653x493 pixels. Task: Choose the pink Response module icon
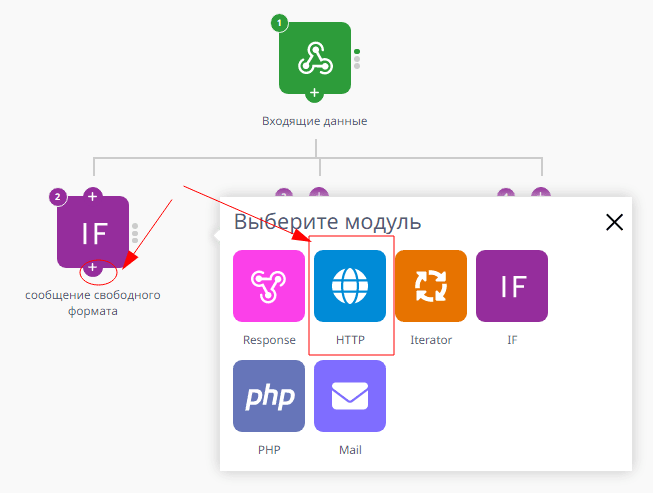point(268,286)
